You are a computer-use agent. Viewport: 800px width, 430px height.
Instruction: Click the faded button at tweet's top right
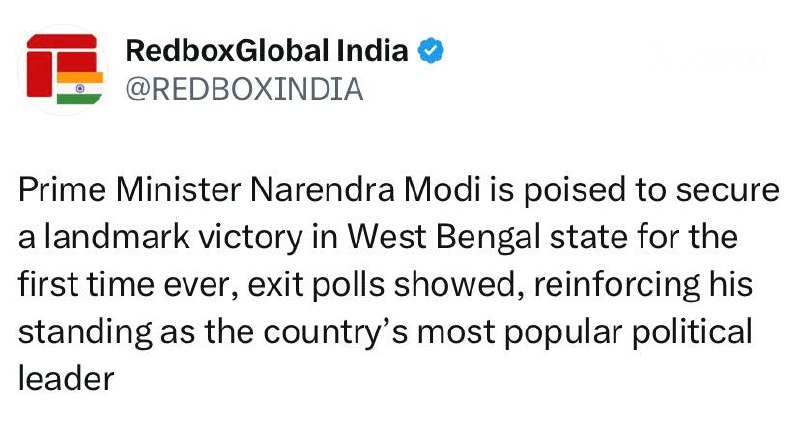709,57
